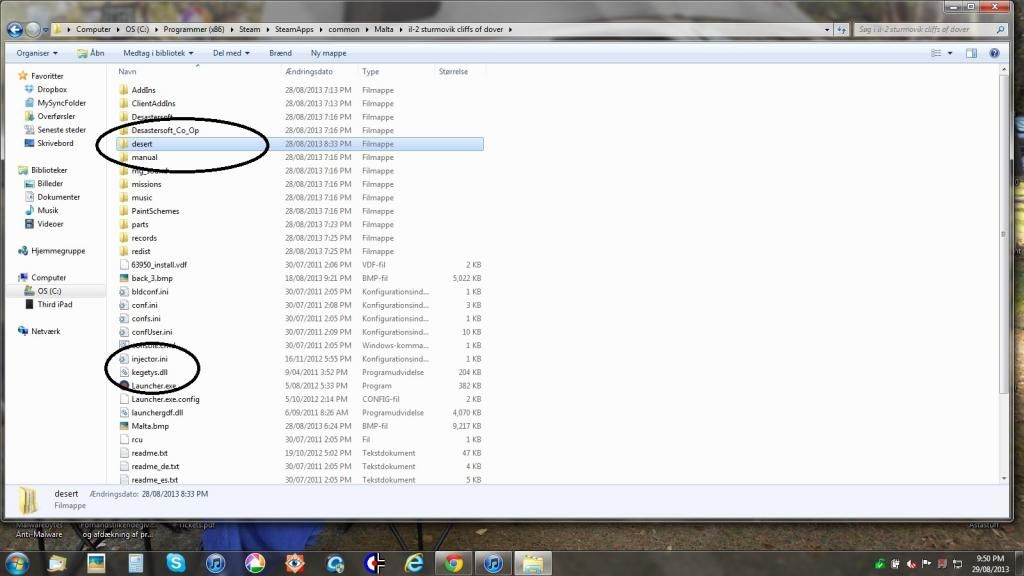This screenshot has height=576, width=1024.
Task: Open Seneste steder in the sidebar
Action: click(61, 130)
